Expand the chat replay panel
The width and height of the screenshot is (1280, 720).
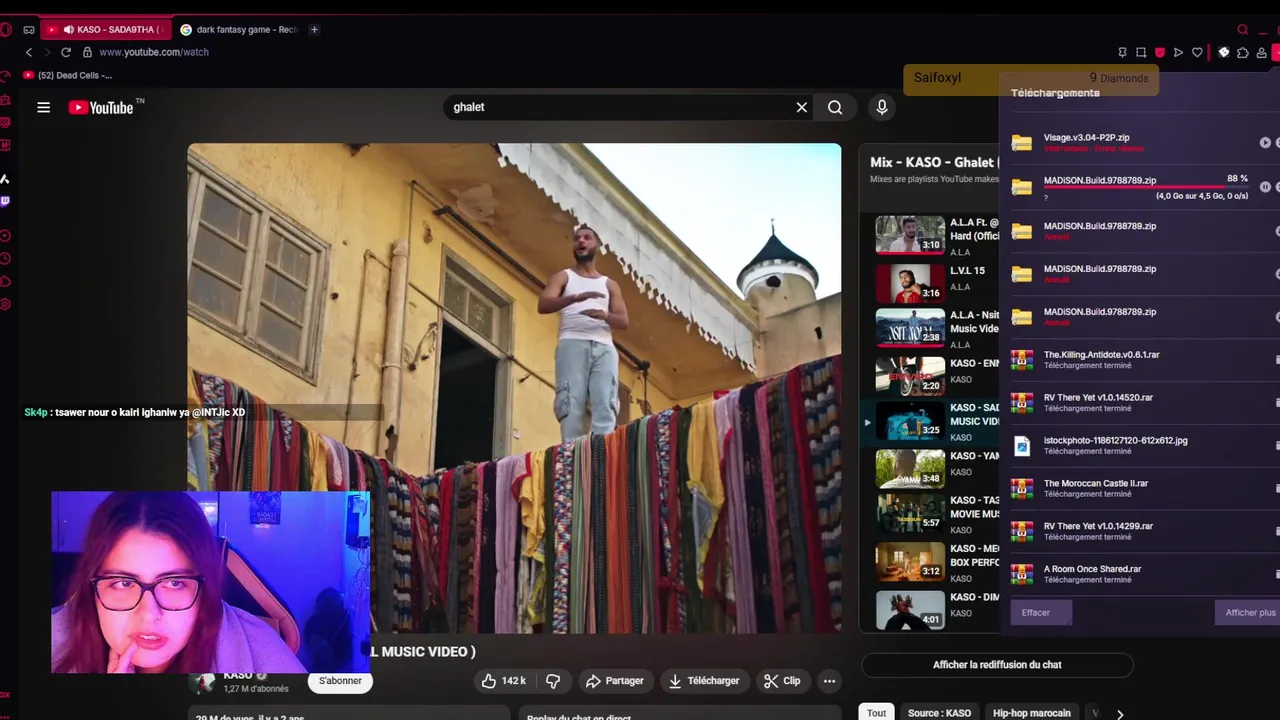tap(997, 665)
